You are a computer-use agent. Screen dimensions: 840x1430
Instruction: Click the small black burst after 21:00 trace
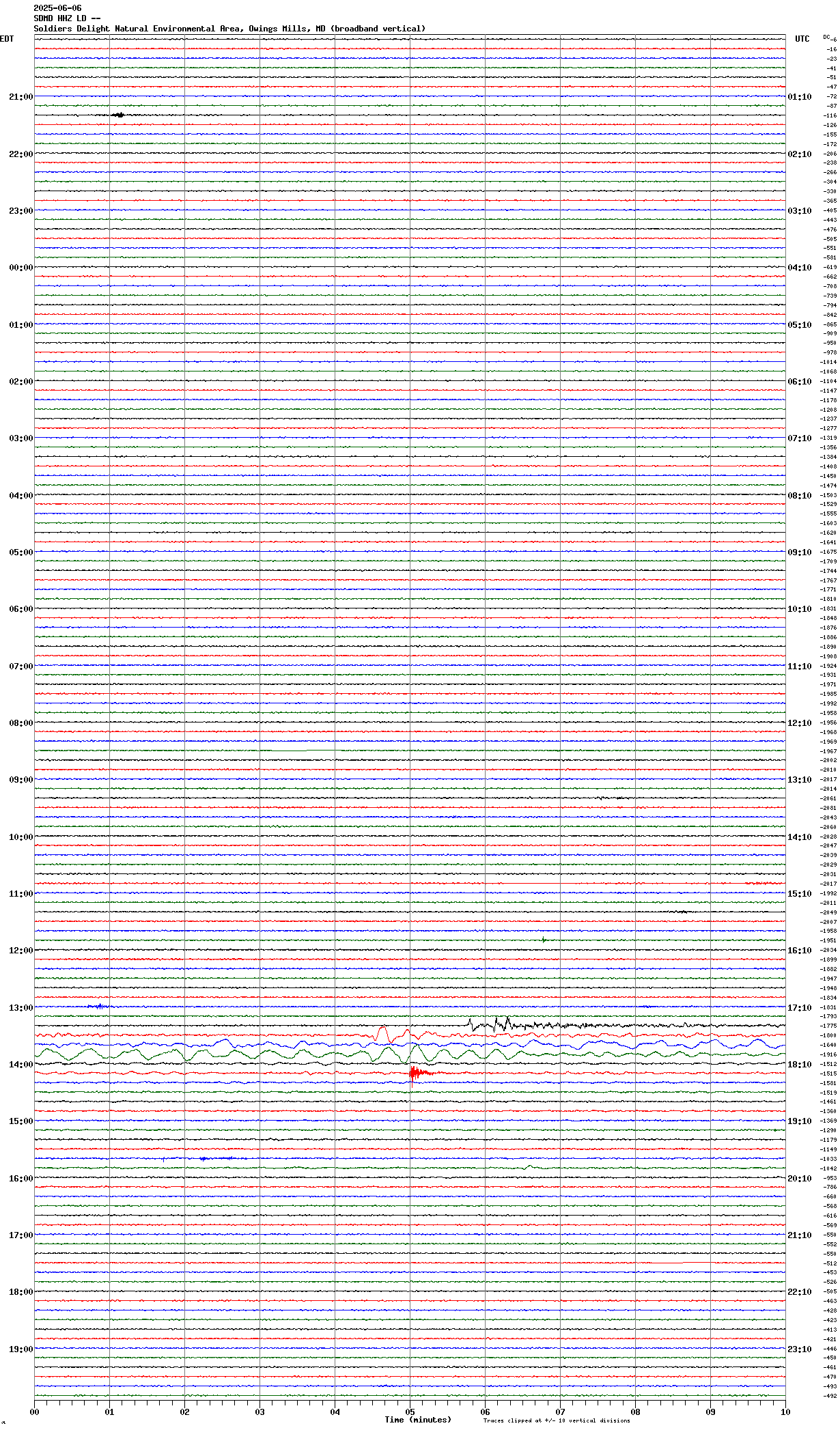tap(119, 115)
